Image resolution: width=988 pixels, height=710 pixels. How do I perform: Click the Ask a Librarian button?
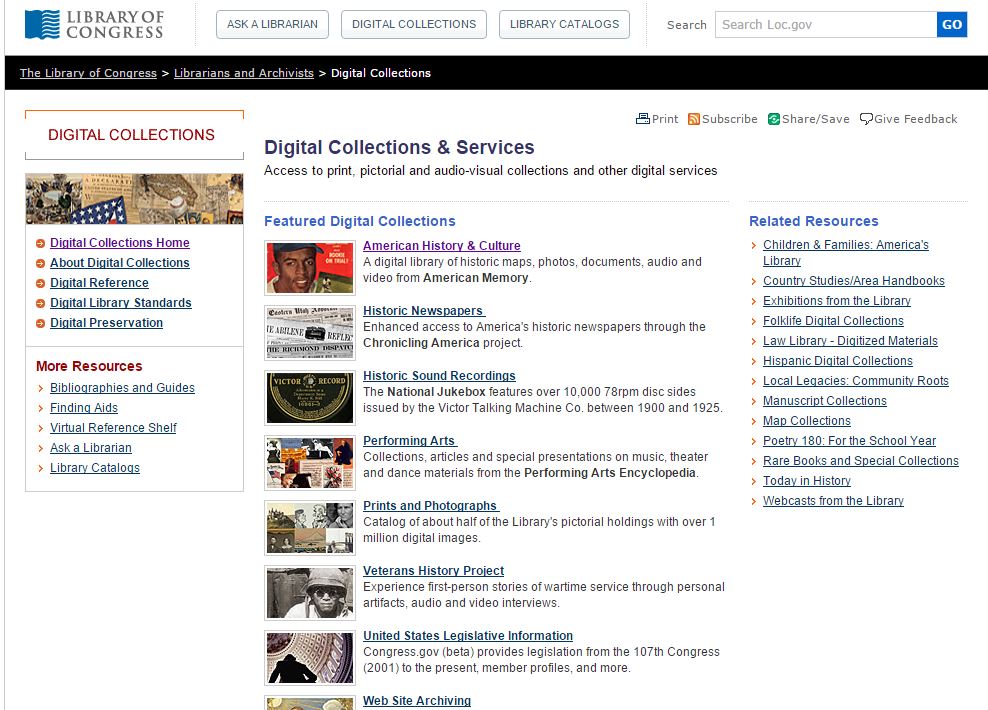click(x=272, y=25)
